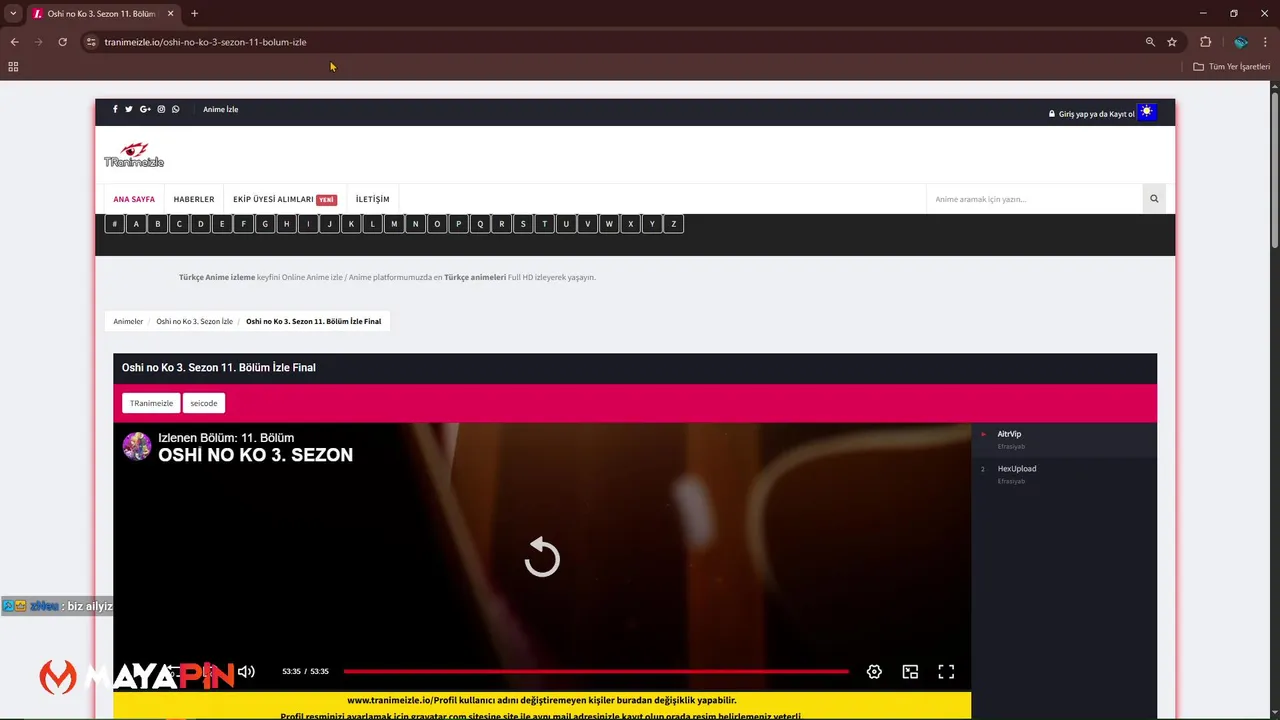The width and height of the screenshot is (1280, 720).
Task: Filter anime by letter Z
Action: 674,224
